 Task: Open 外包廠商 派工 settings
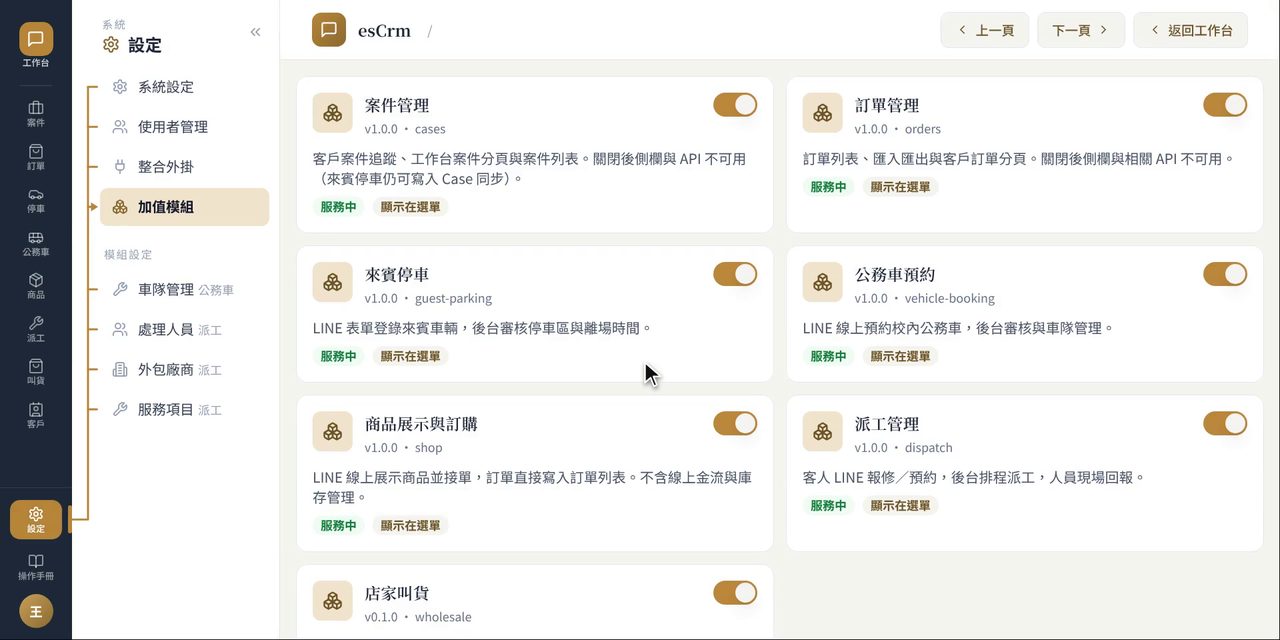(x=184, y=370)
